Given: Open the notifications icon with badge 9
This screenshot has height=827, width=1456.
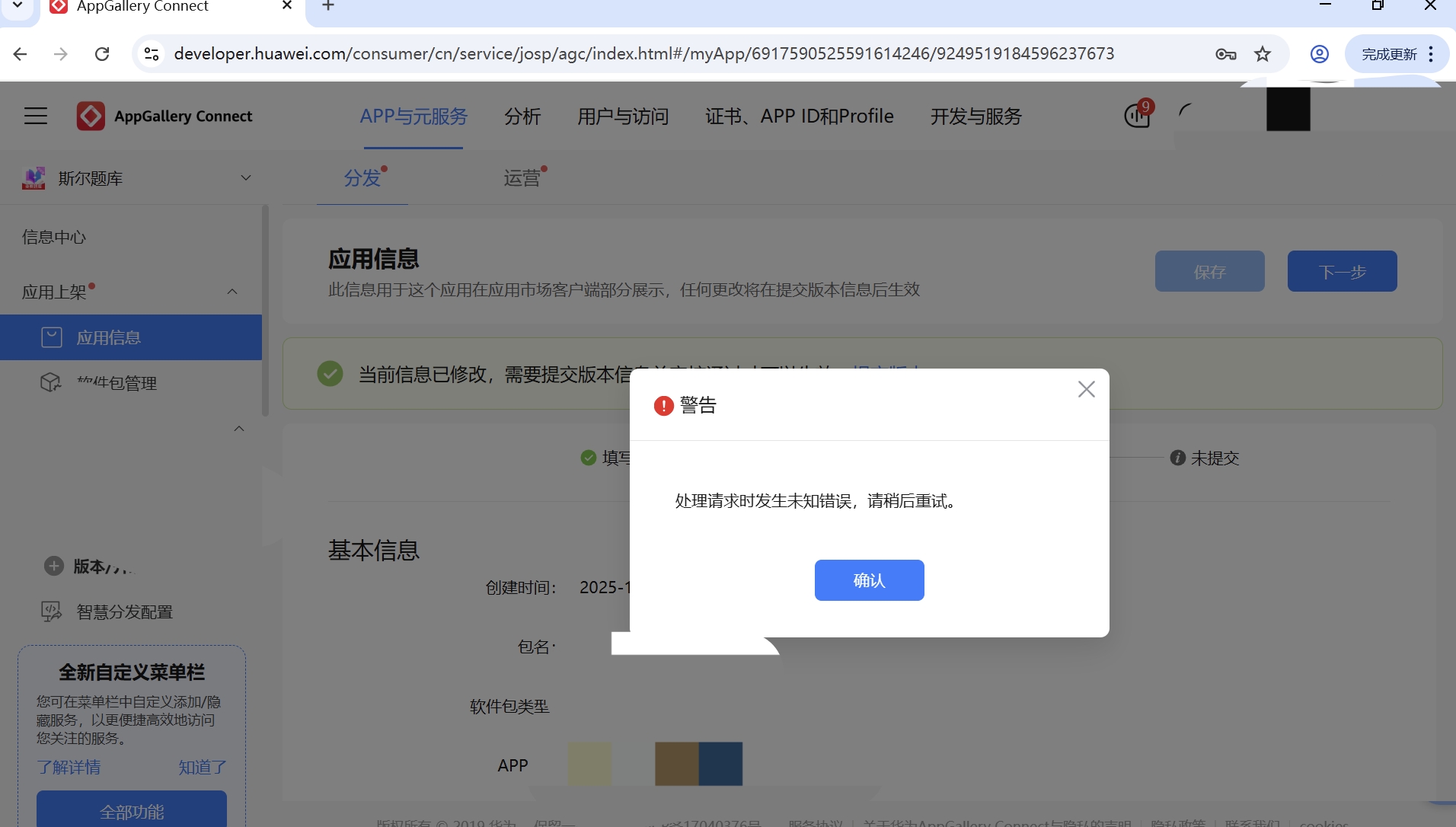Looking at the screenshot, I should pyautogui.click(x=1137, y=116).
